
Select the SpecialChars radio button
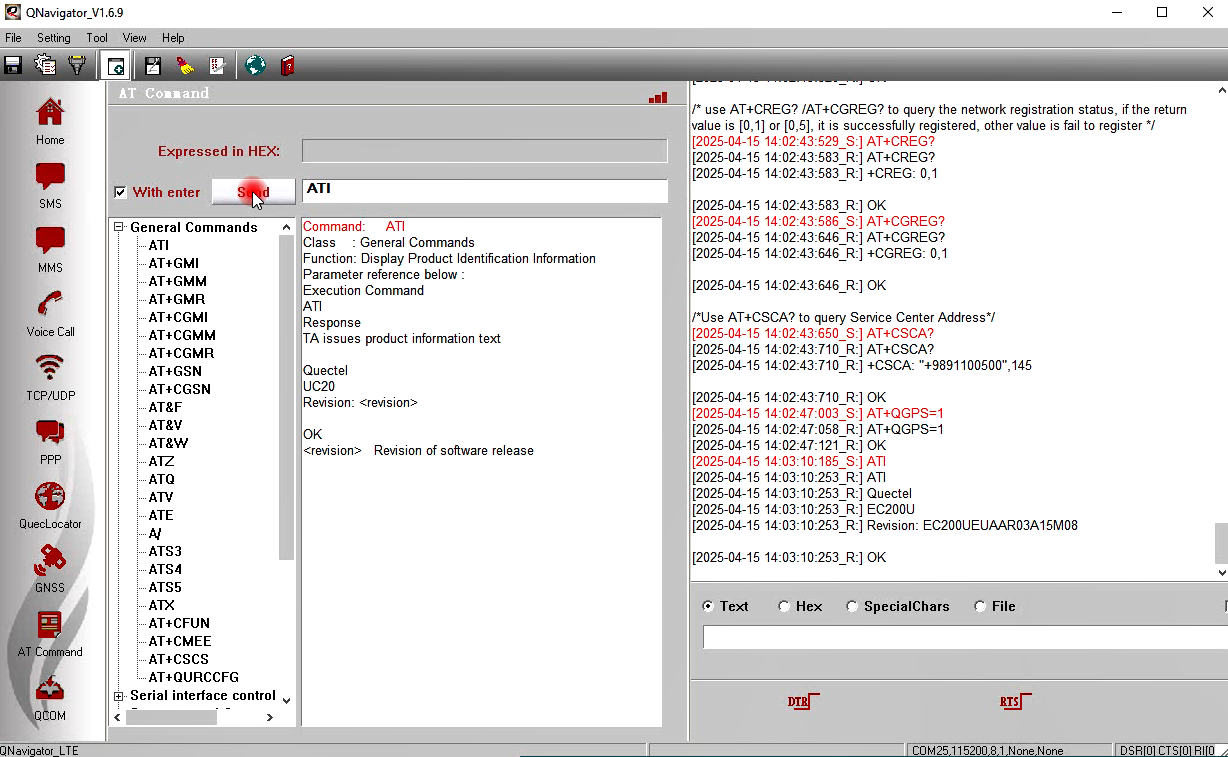pyautogui.click(x=852, y=606)
